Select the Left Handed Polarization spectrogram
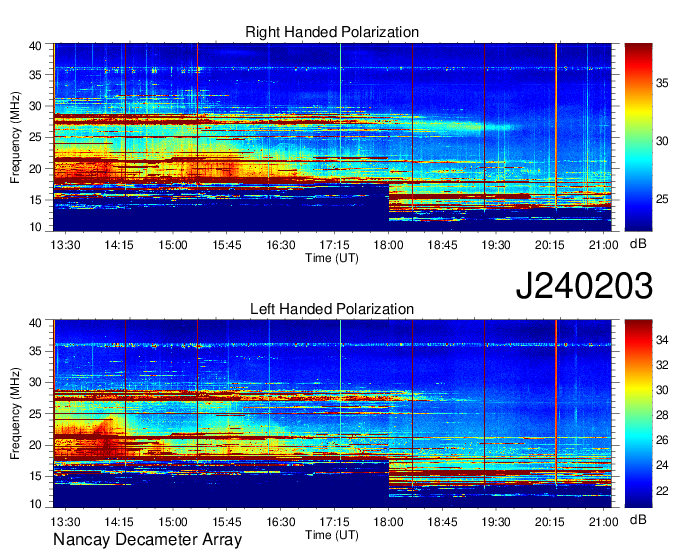Screen dimensions: 680x552 332,414
